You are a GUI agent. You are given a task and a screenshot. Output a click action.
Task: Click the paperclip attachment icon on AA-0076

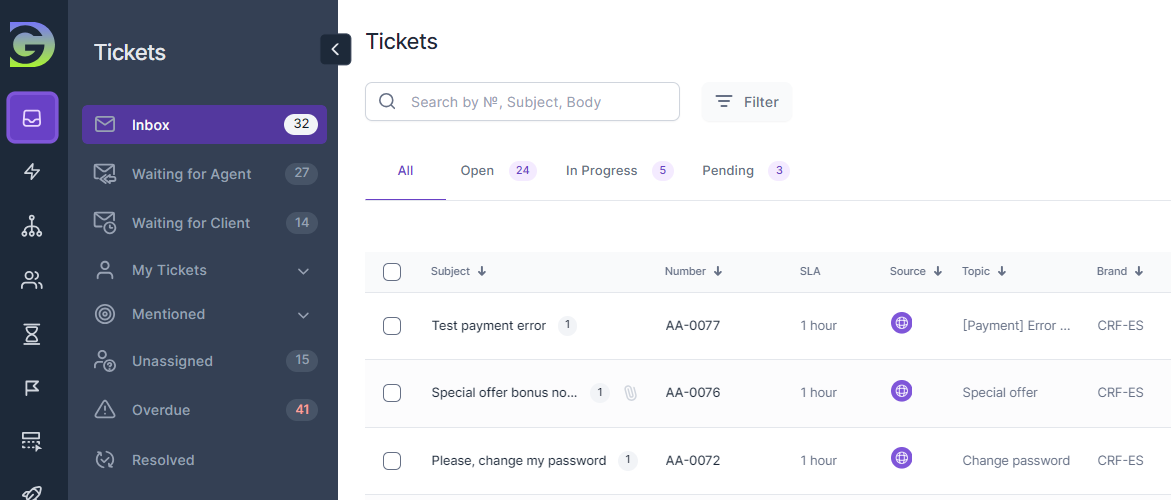(x=630, y=393)
